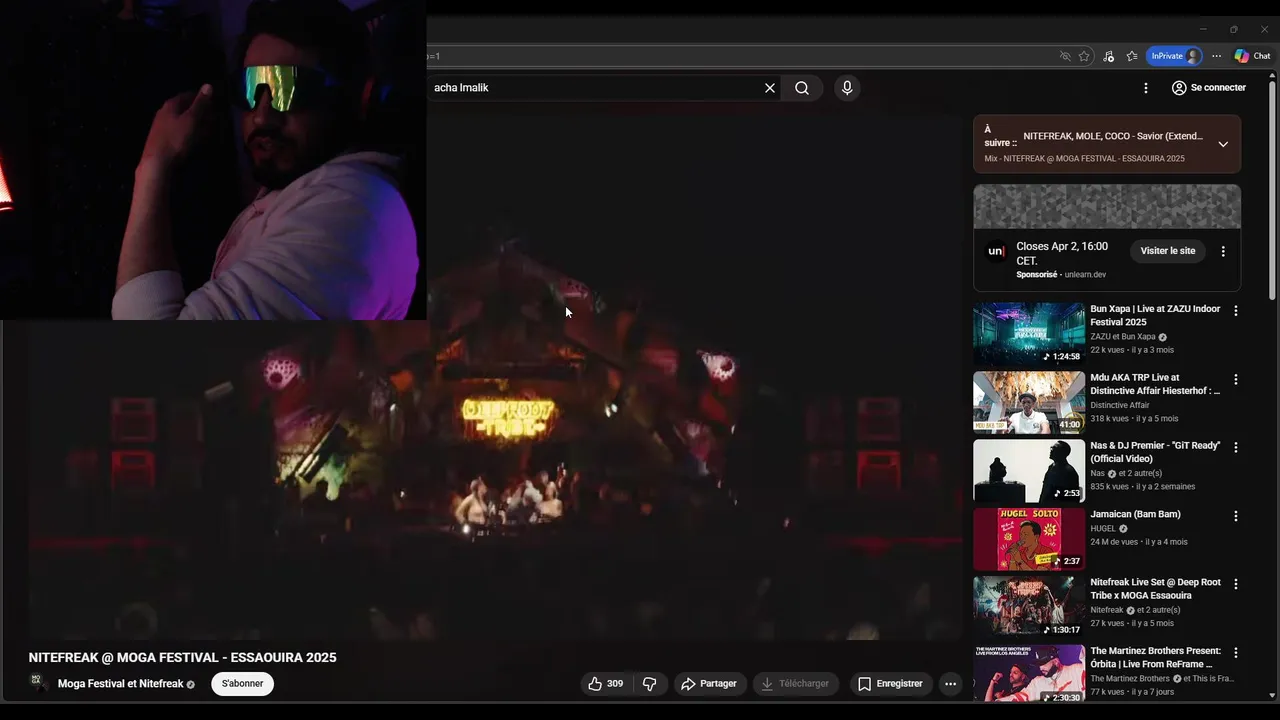Screen dimensions: 1280x720
Task: Minimize the browser window
Action: pyautogui.click(x=1203, y=29)
